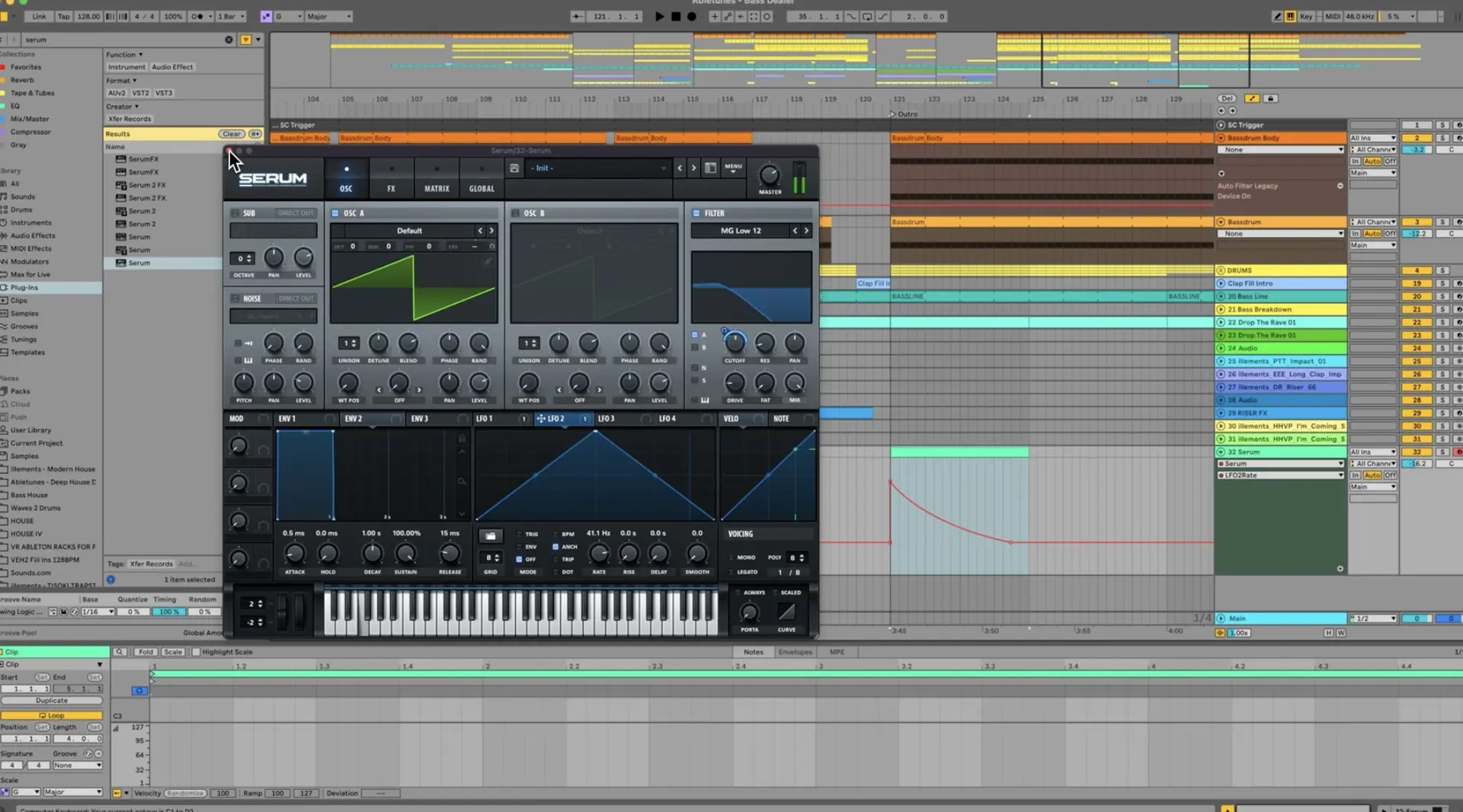This screenshot has height=812, width=1463.
Task: Toggle the clip Loop button
Action: (x=52, y=715)
